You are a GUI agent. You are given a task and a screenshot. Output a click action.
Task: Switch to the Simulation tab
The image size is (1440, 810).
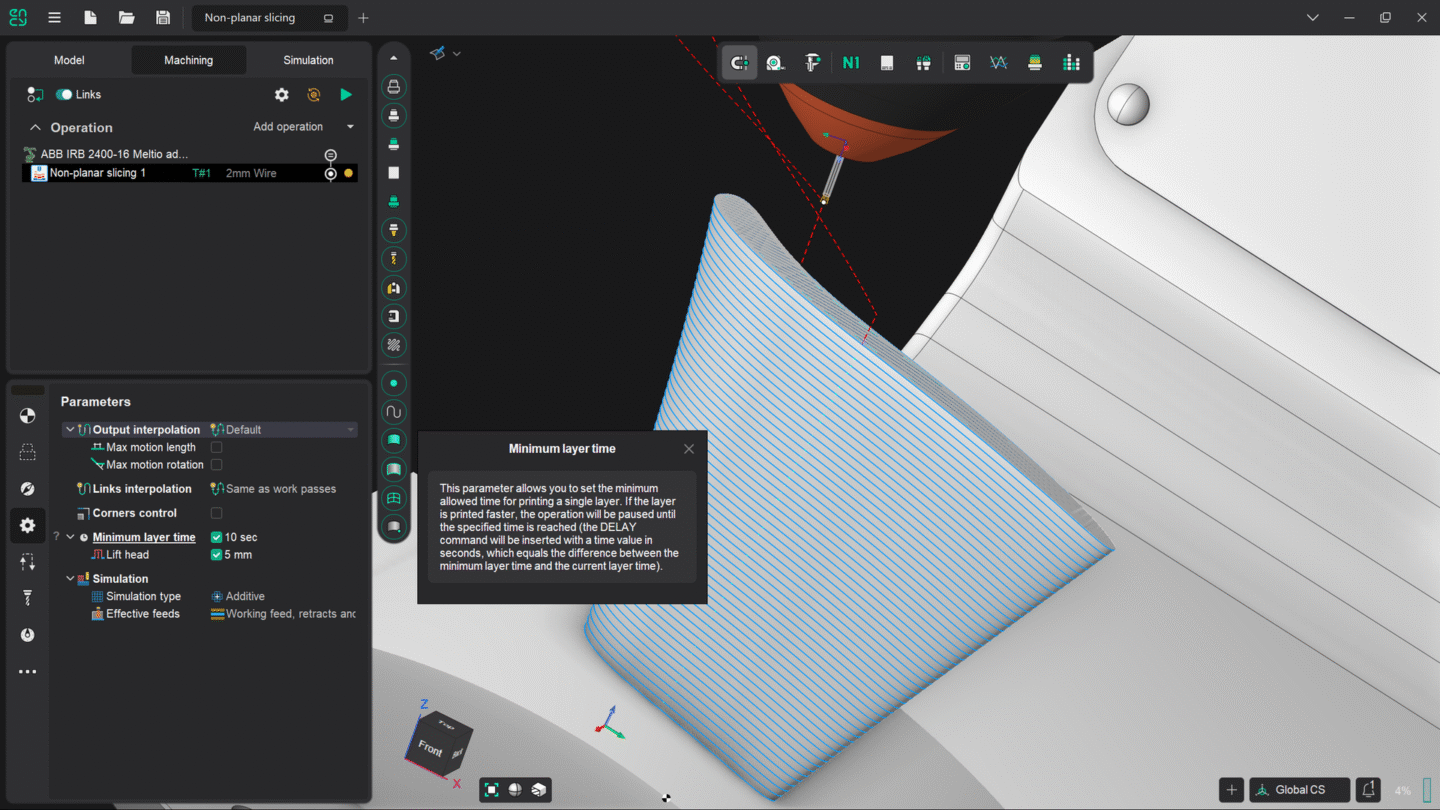[x=307, y=59]
